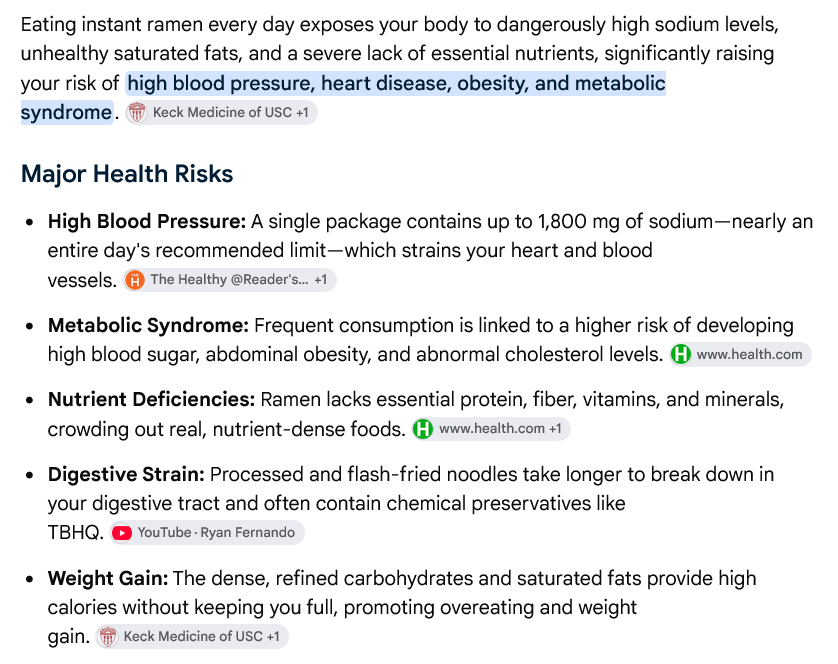Click the Nutrient Deficiencies bold label
Viewport: 838px width, 664px height.
pyautogui.click(x=152, y=399)
